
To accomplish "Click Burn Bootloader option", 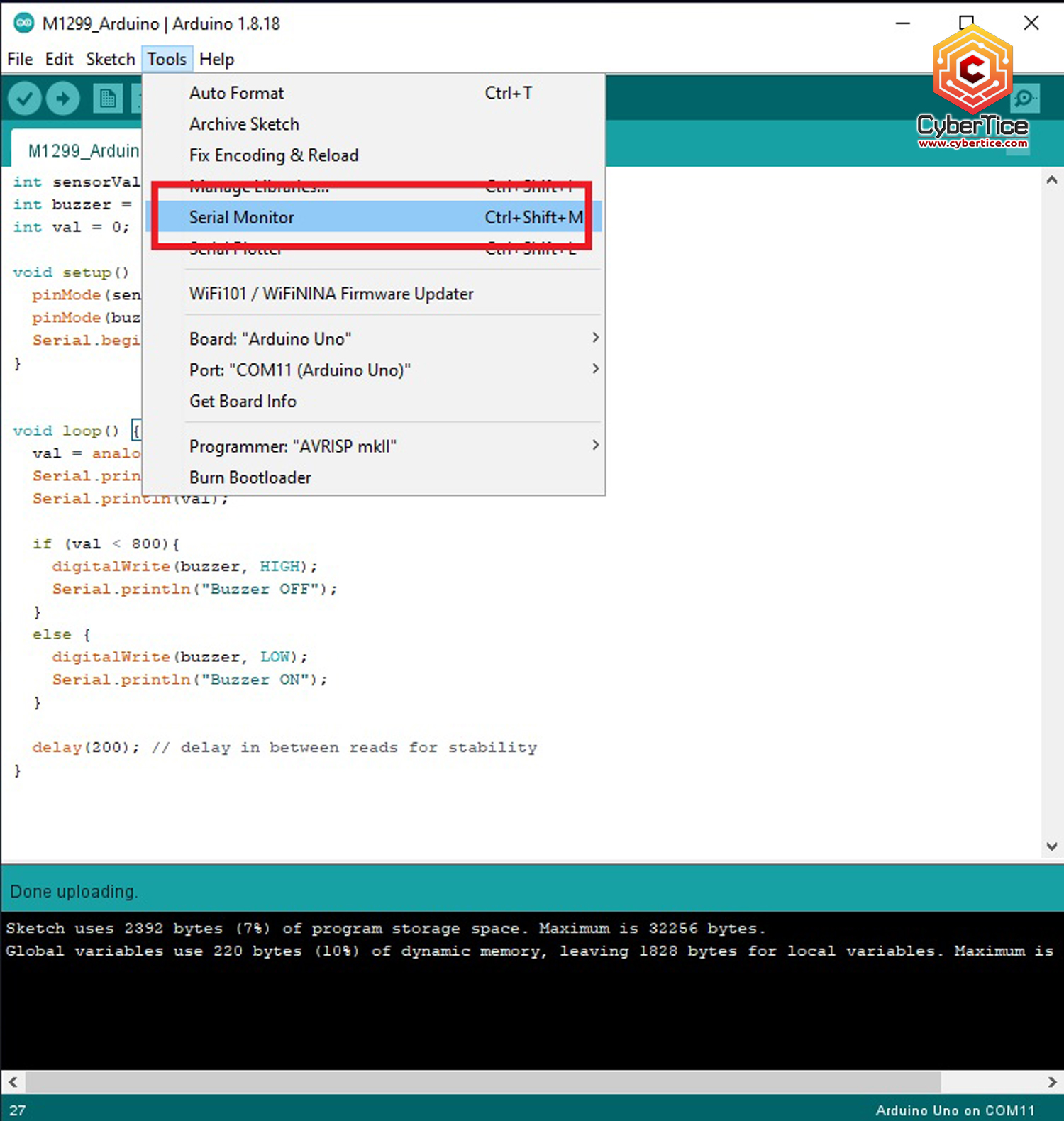I will pyautogui.click(x=250, y=477).
